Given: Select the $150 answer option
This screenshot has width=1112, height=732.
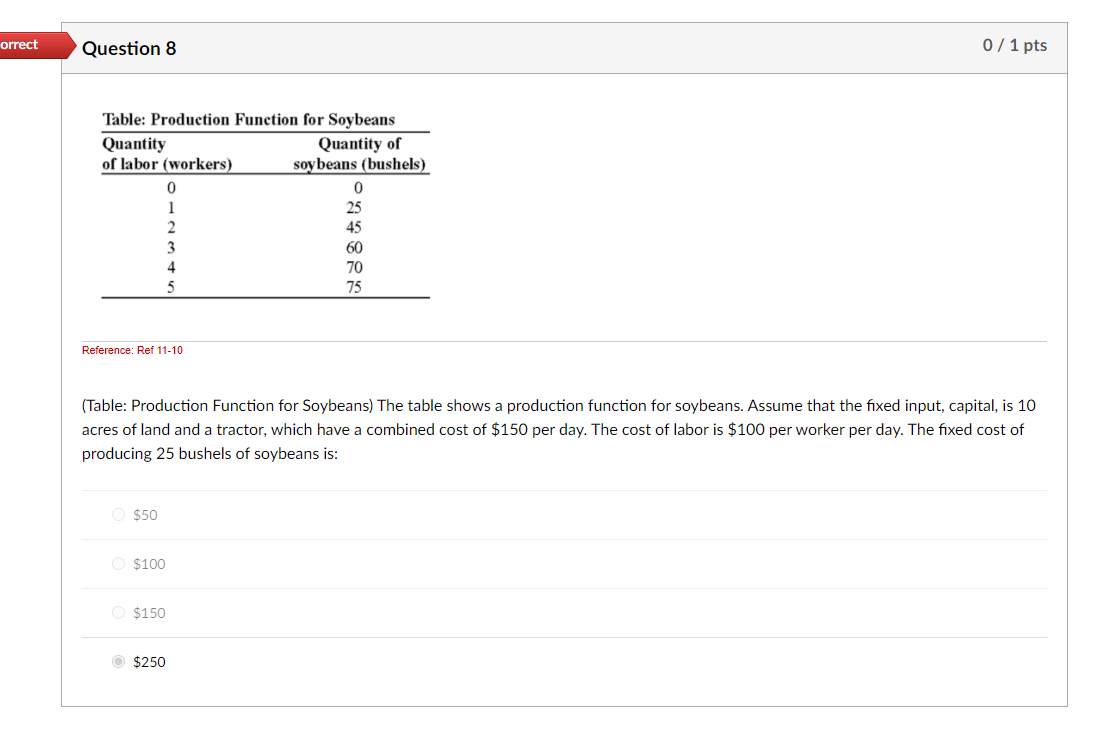Looking at the screenshot, I should (117, 612).
